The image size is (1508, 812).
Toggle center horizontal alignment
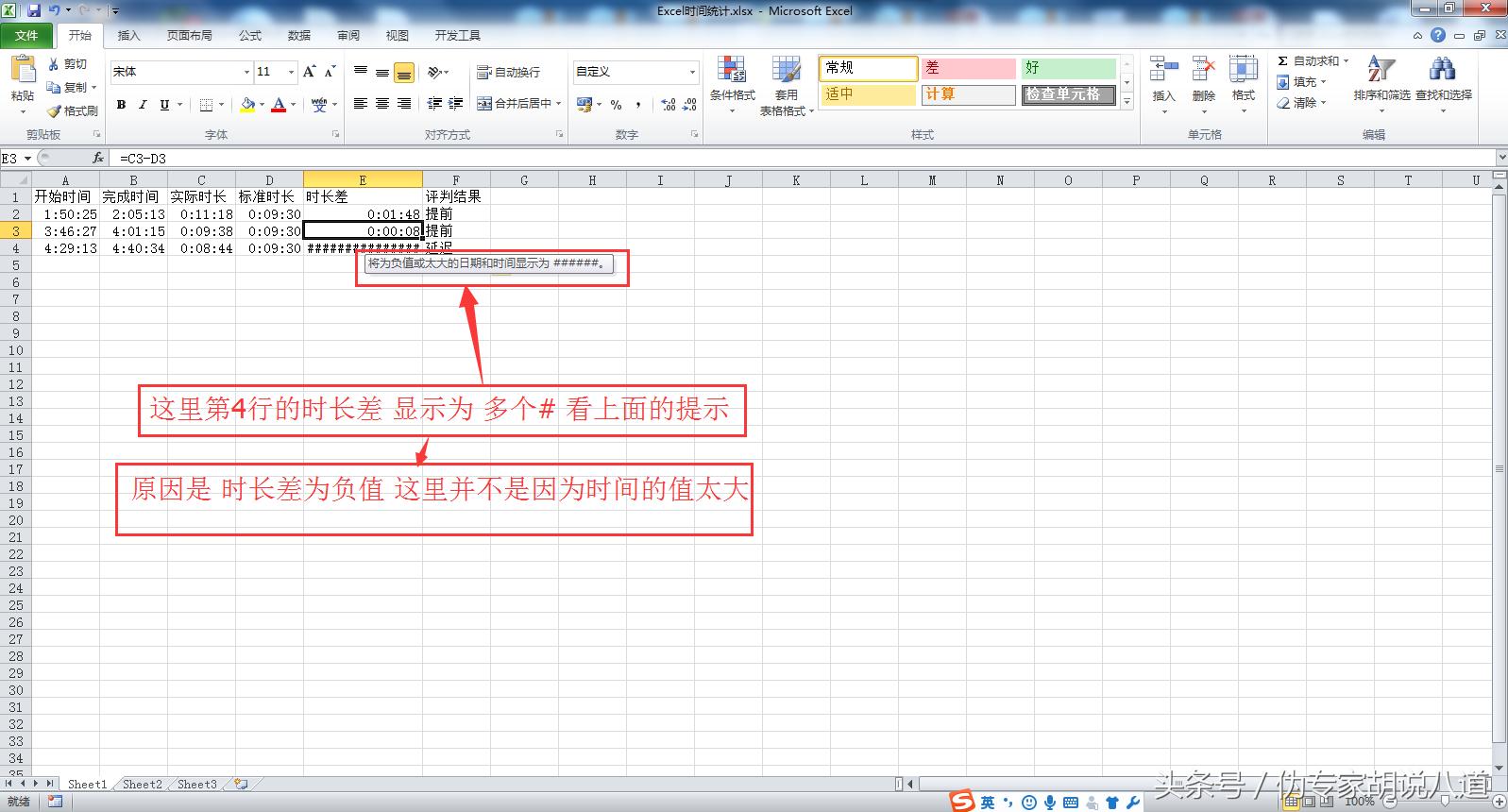coord(382,104)
